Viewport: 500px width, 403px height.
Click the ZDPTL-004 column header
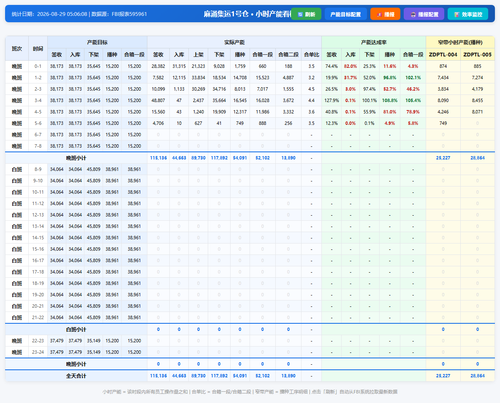(443, 54)
